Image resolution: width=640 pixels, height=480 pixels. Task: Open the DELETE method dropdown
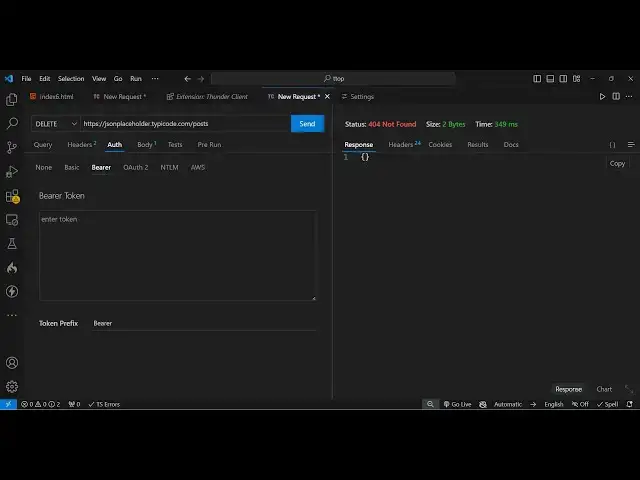coord(56,124)
